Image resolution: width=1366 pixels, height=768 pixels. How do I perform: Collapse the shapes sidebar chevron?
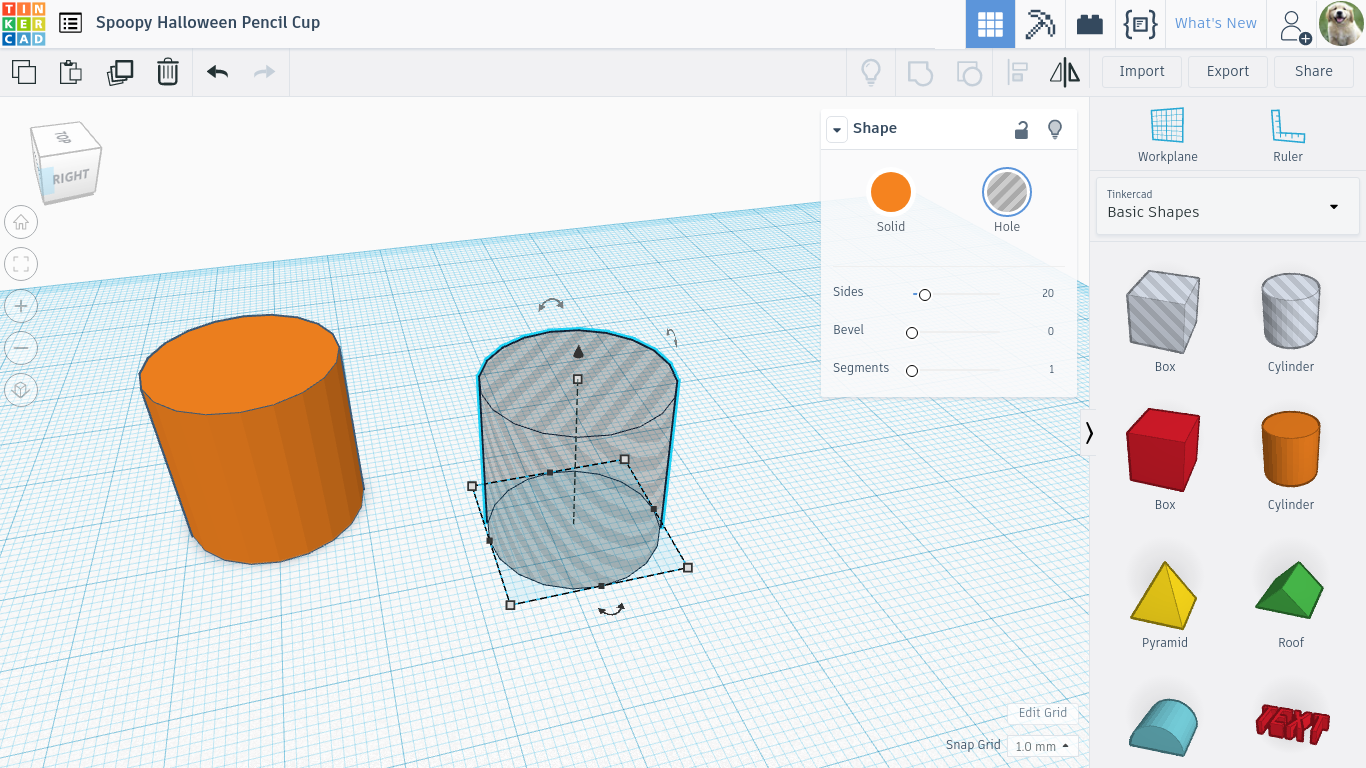tap(1088, 432)
